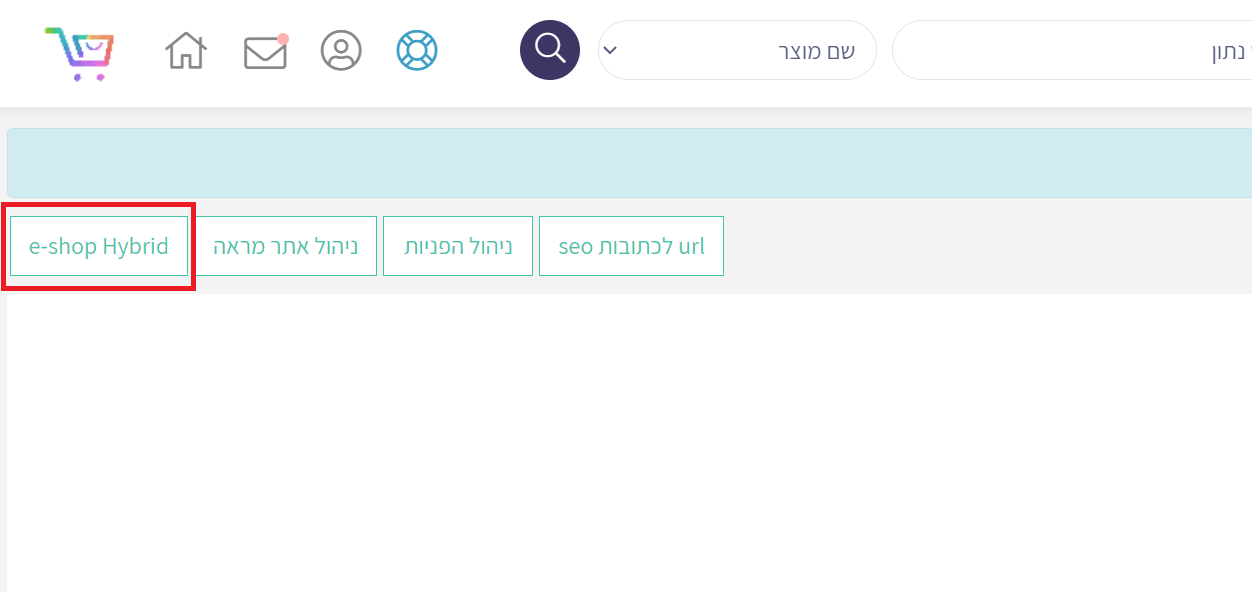The height and width of the screenshot is (592, 1252).
Task: Select the שם מוצר label in the combo box
Action: [x=816, y=50]
